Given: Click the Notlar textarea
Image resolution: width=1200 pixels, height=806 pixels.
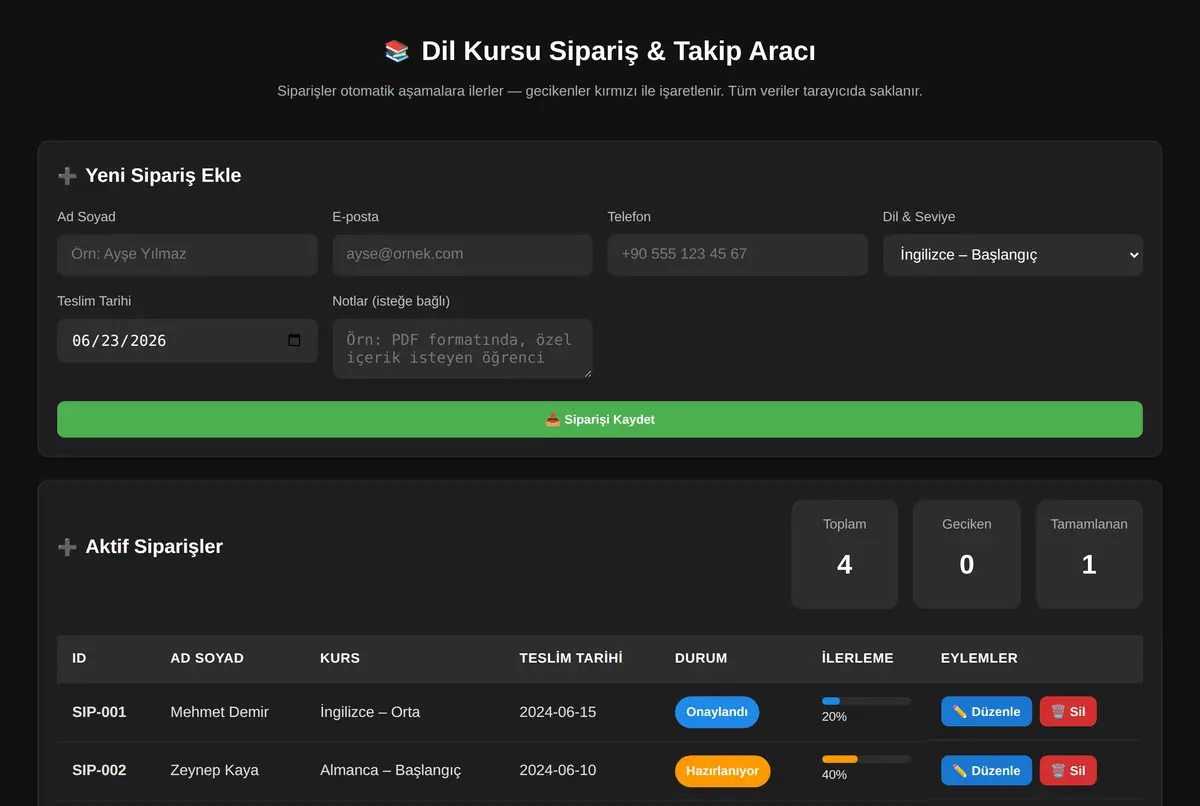Looking at the screenshot, I should [462, 349].
